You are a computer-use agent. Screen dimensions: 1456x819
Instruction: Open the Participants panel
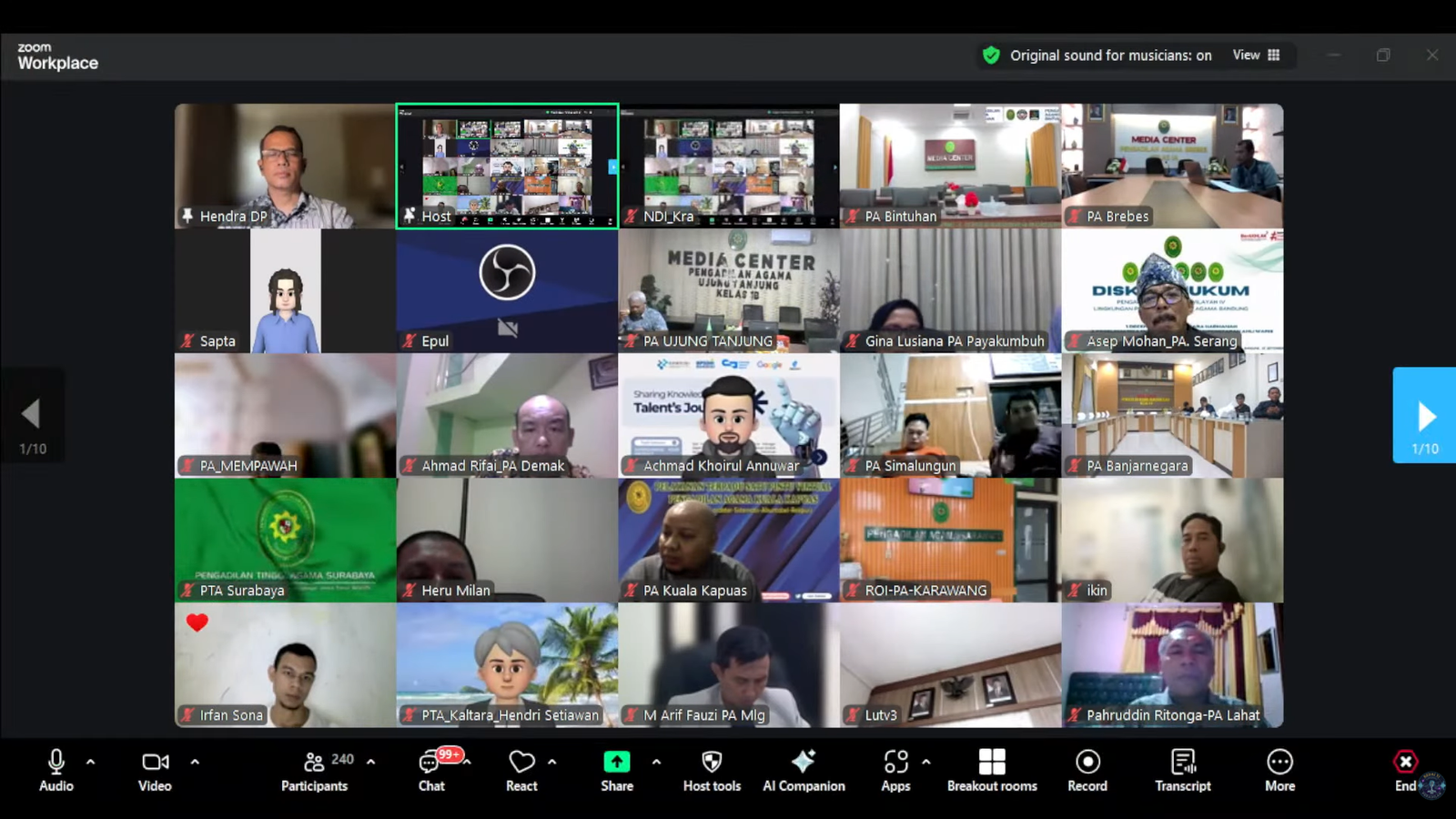[x=314, y=771]
